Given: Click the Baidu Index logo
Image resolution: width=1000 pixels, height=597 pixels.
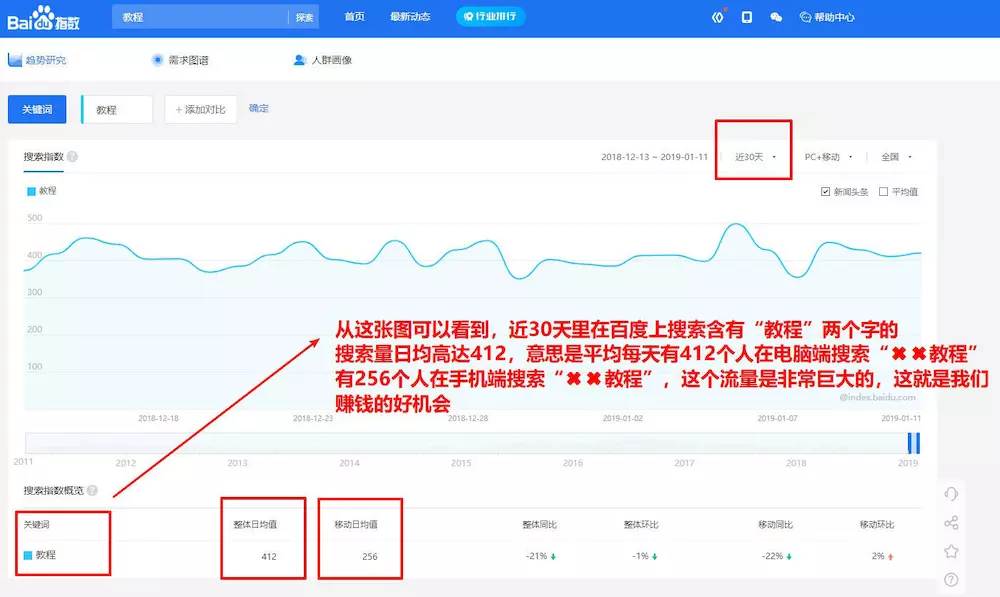Looking at the screenshot, I should pyautogui.click(x=43, y=18).
